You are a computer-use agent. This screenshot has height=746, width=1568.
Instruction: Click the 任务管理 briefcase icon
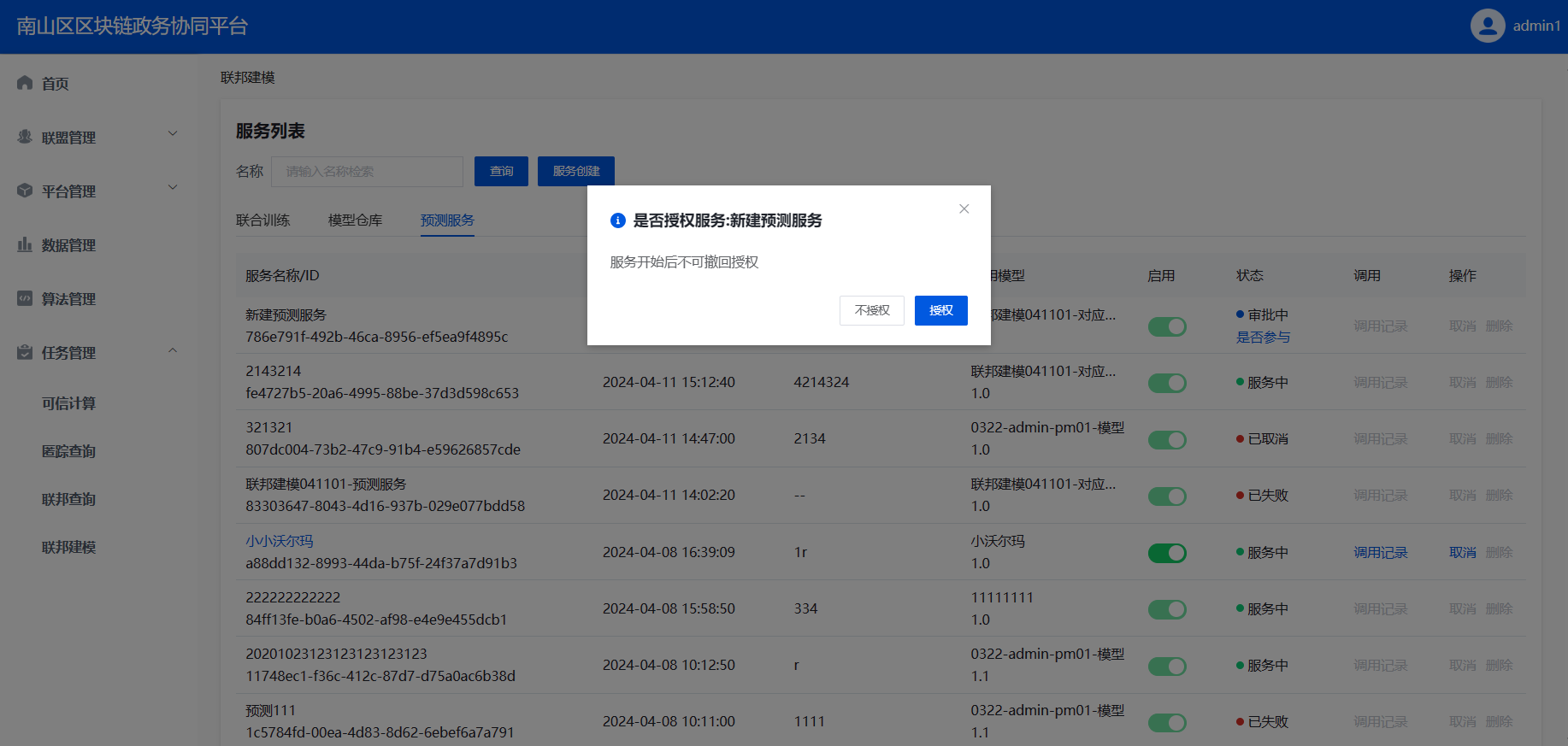[x=25, y=352]
